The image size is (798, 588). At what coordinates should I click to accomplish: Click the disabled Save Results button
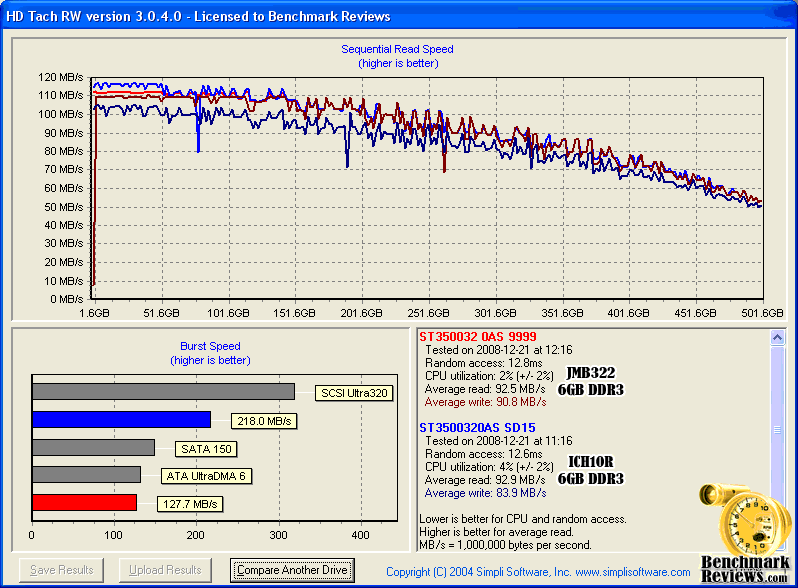pyautogui.click(x=62, y=570)
